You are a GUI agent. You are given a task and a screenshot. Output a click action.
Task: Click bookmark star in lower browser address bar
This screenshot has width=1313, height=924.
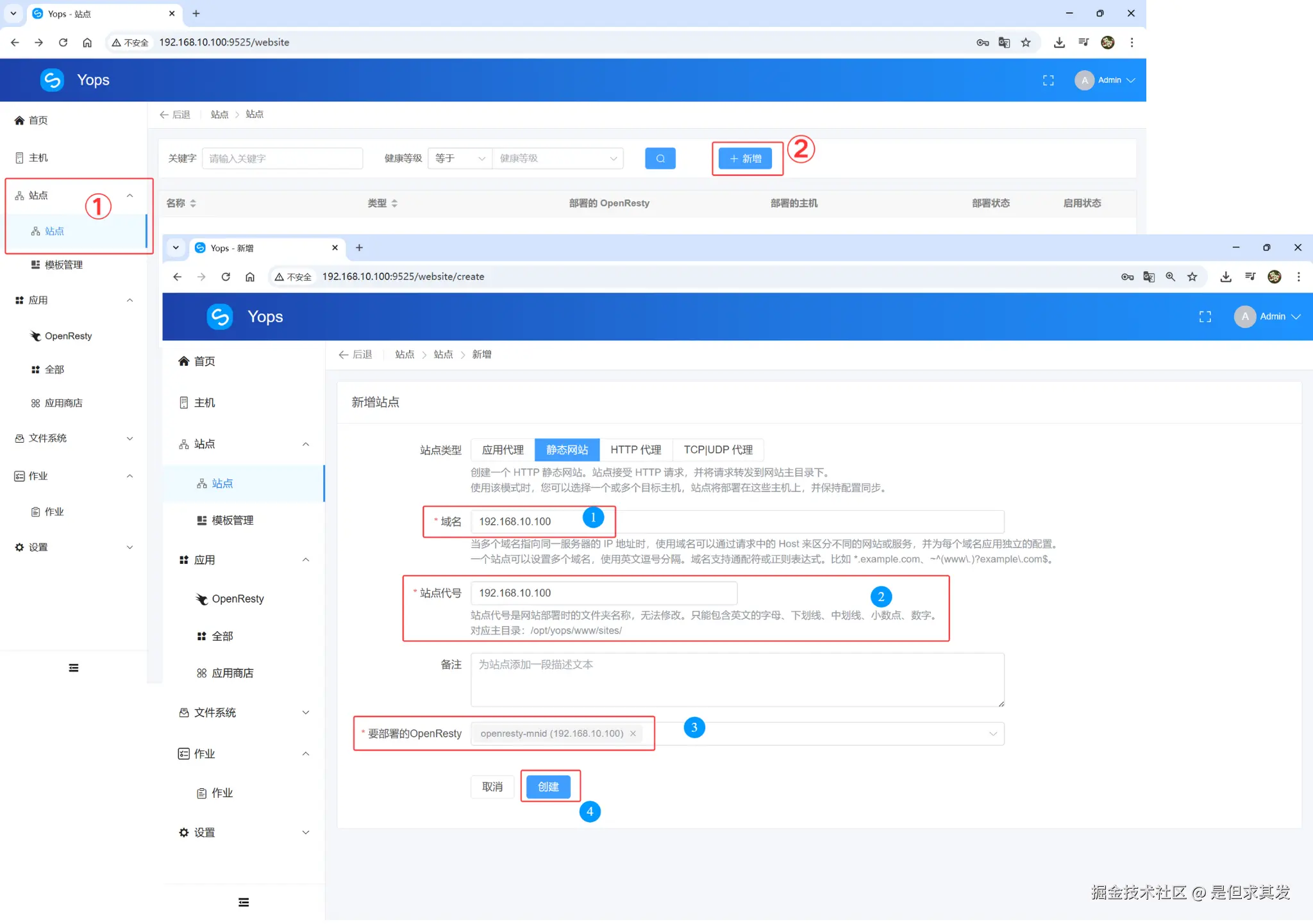[1192, 277]
